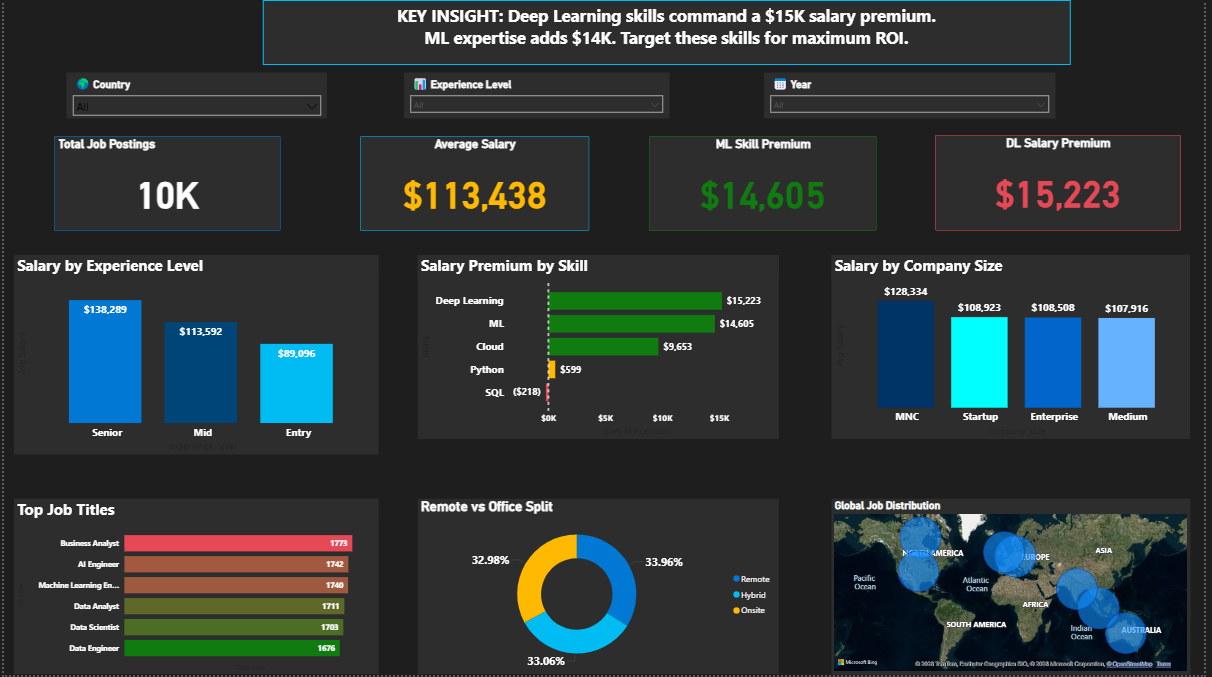Image resolution: width=1212 pixels, height=677 pixels.
Task: Click the ($218) SQL value label
Action: coord(527,392)
